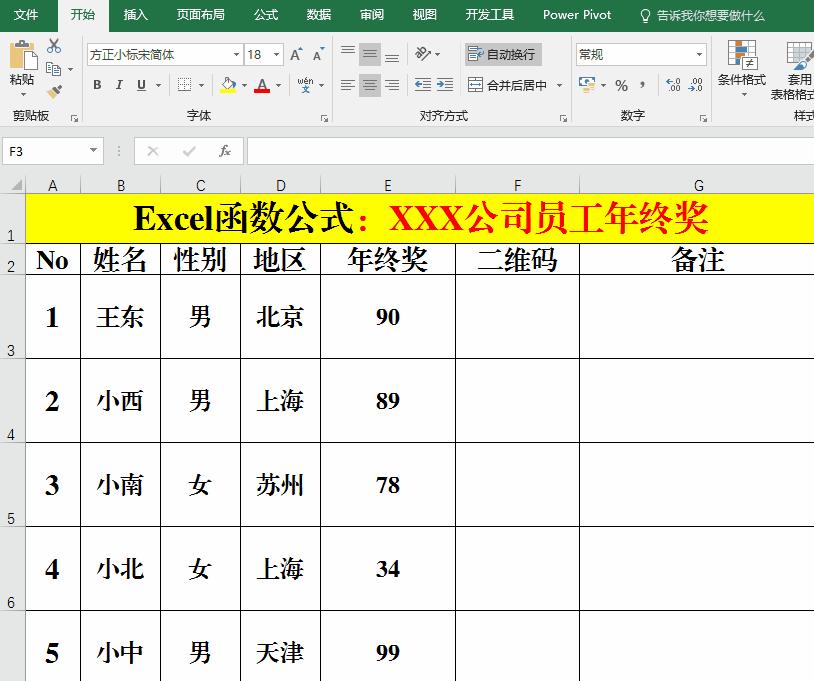Switch to 视图 View tab

(425, 15)
